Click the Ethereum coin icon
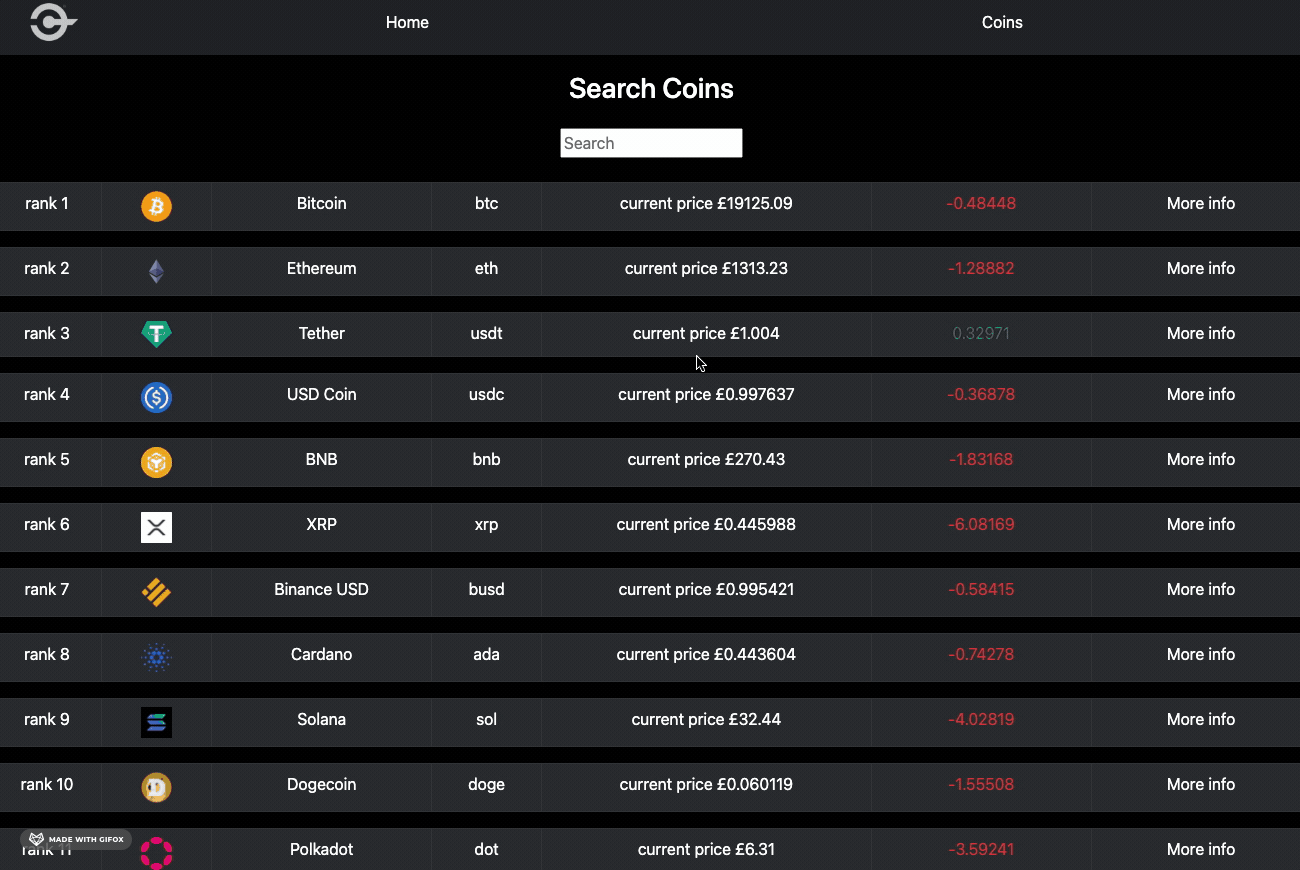Image resolution: width=1300 pixels, height=870 pixels. 156,271
